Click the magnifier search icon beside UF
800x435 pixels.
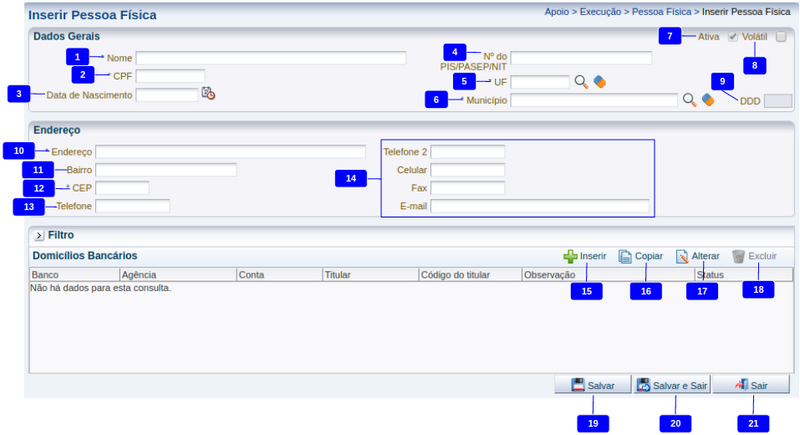click(581, 82)
